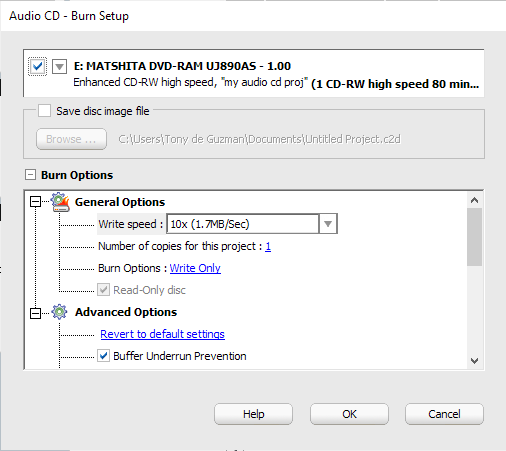Uncheck the MATSHITA DVD-RAM drive checkbox
The height and width of the screenshot is (451, 506).
pyautogui.click(x=37, y=67)
